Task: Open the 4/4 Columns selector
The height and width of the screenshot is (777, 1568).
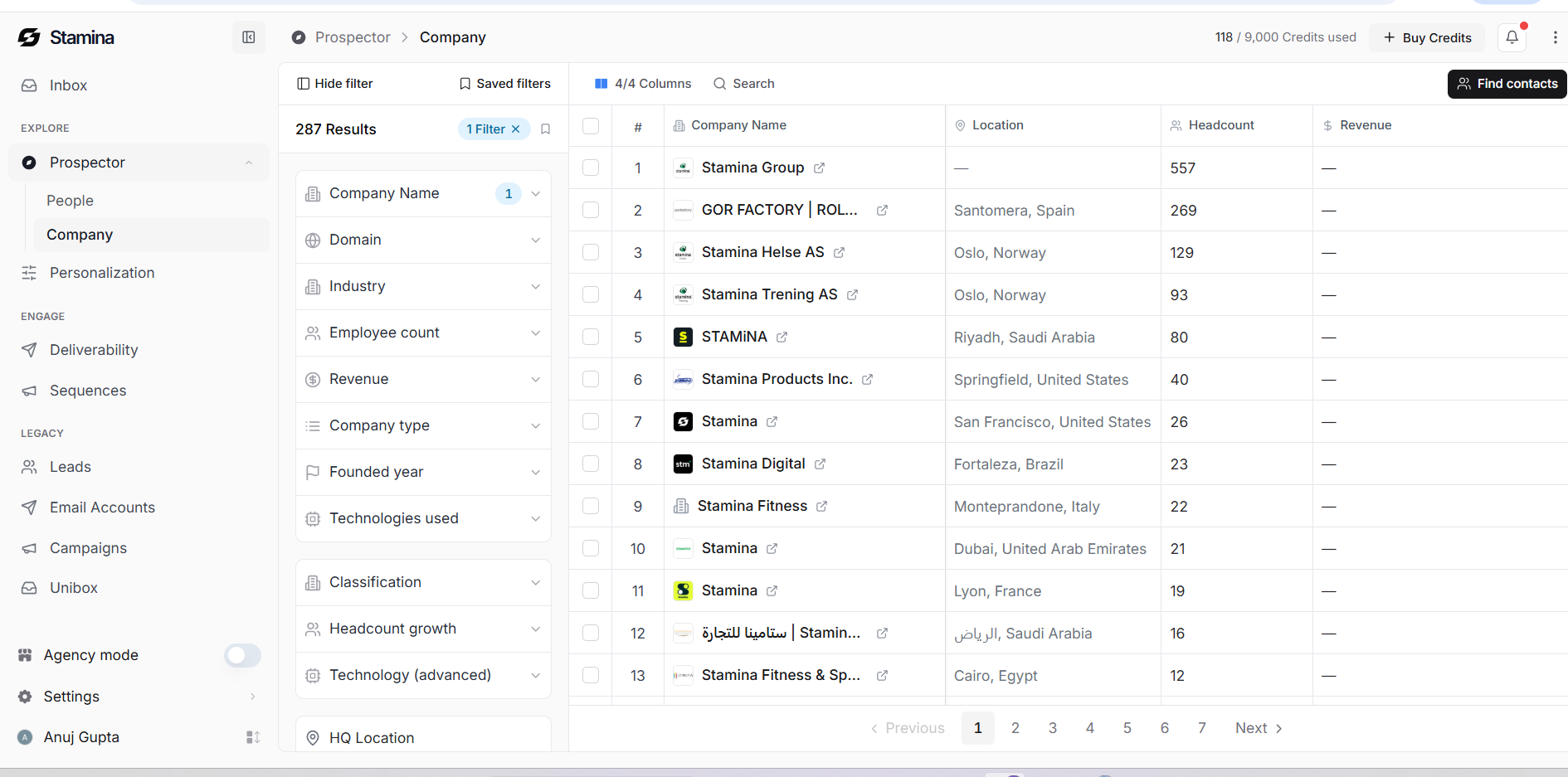Action: click(643, 84)
